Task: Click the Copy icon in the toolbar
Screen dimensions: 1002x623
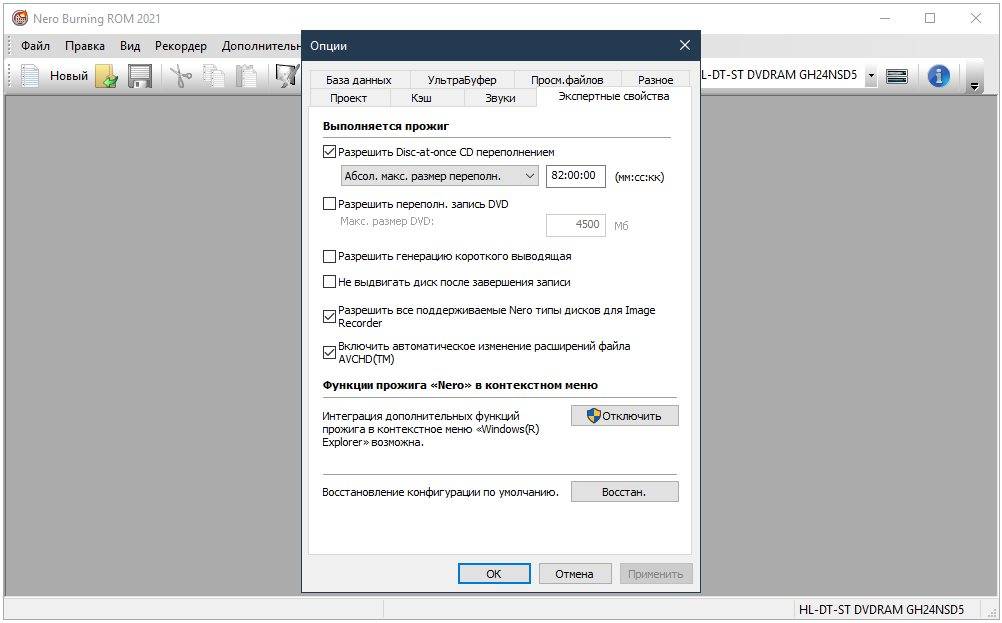Action: [x=213, y=76]
